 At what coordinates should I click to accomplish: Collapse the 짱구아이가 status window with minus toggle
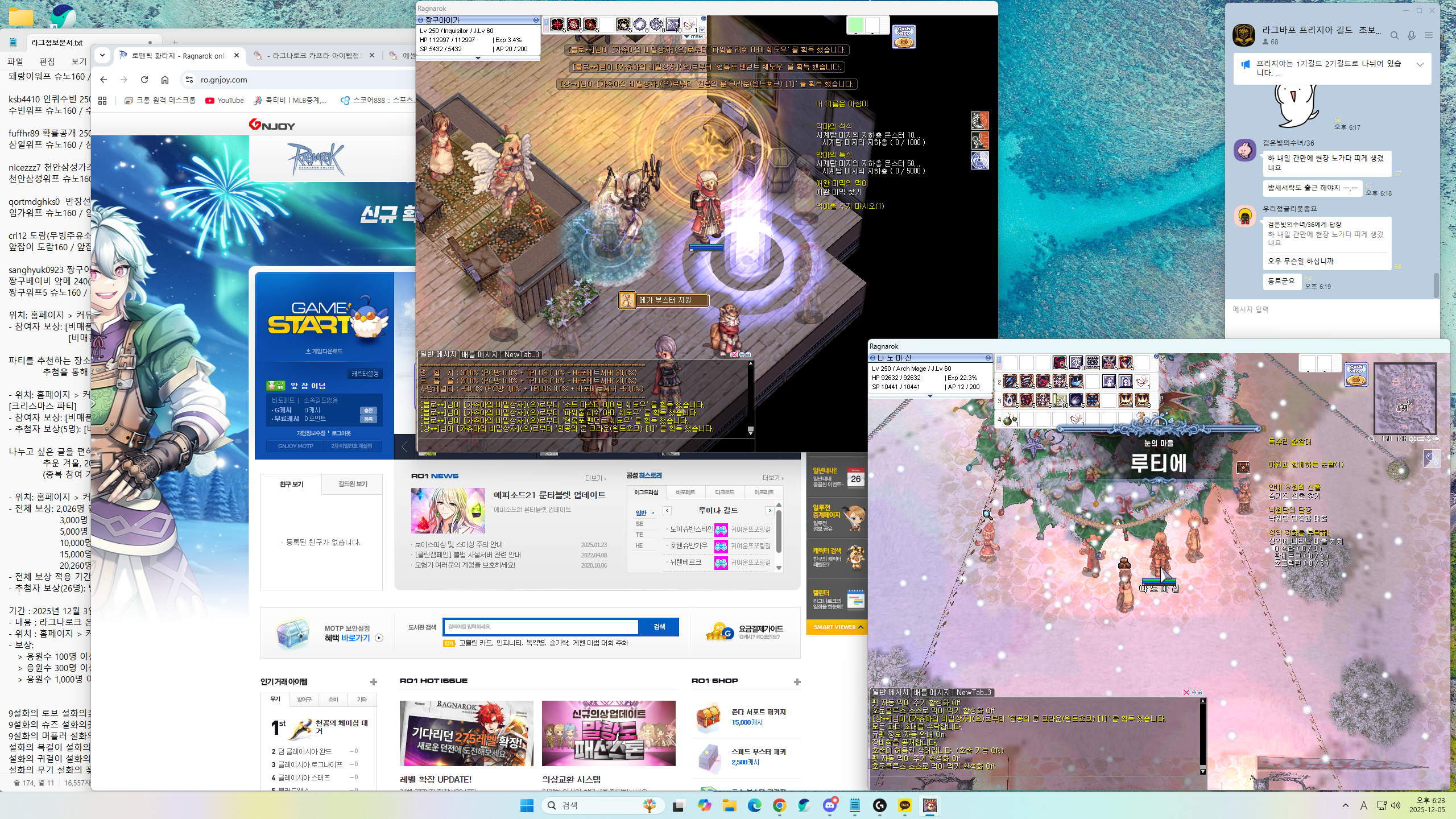tap(535, 20)
